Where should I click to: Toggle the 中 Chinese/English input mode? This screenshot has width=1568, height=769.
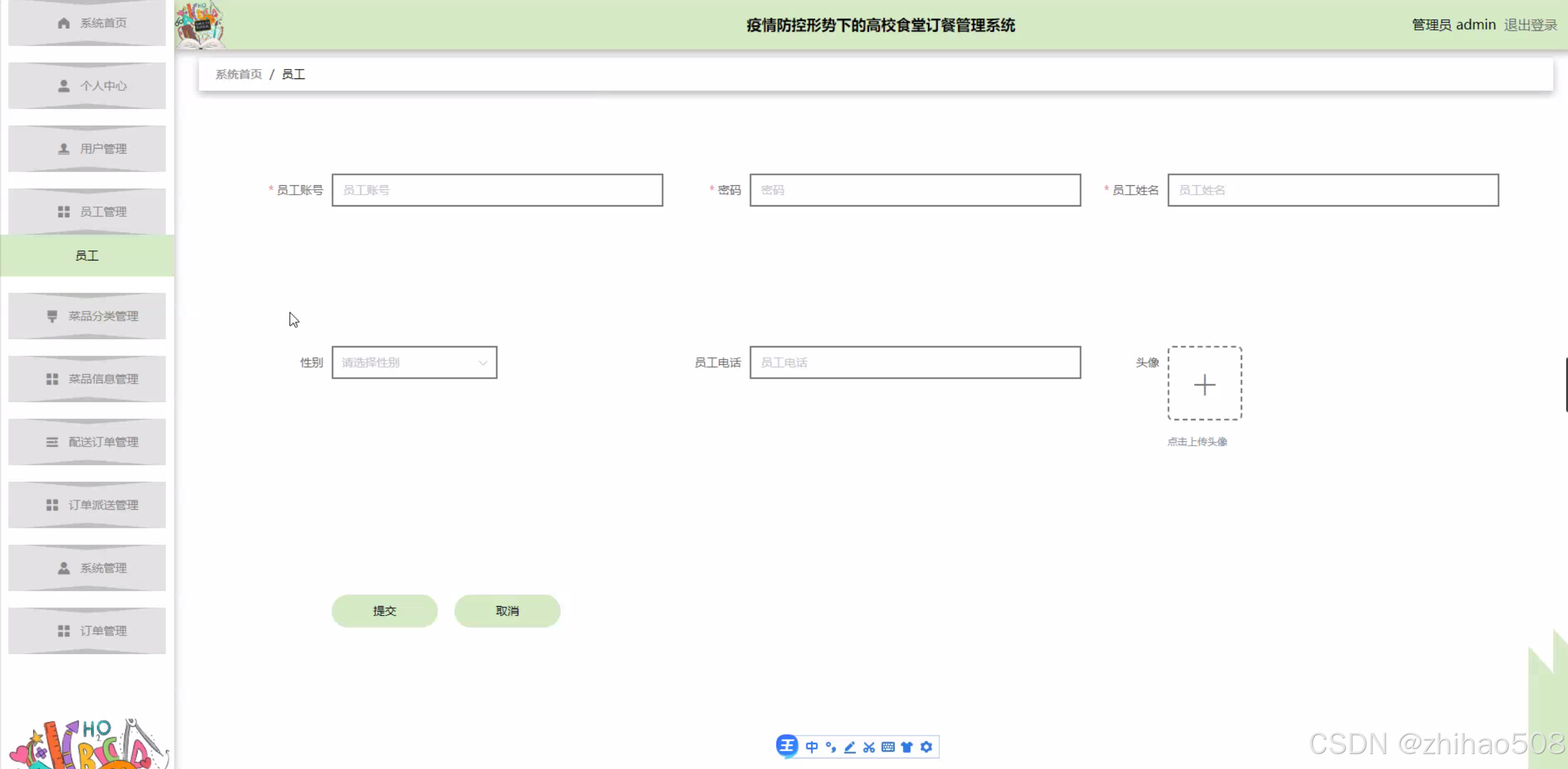pos(812,747)
